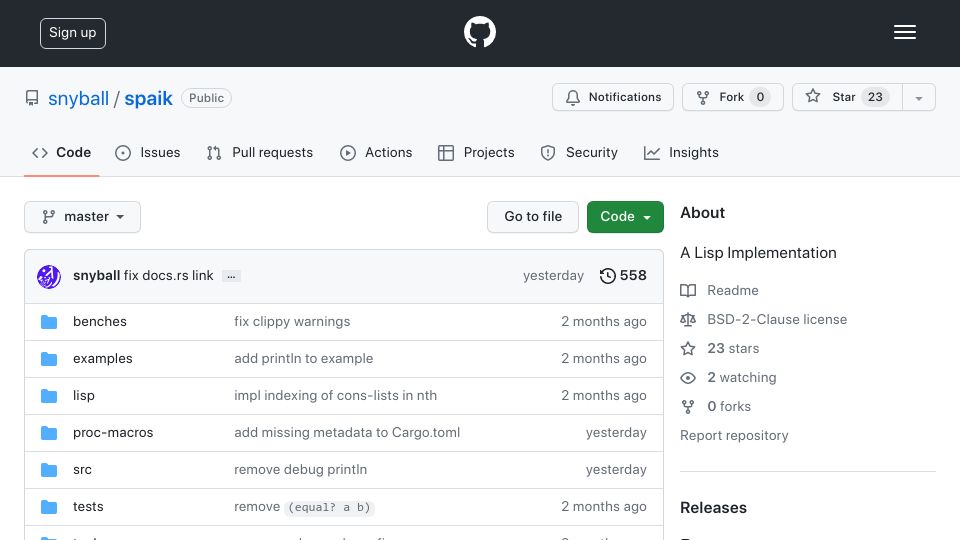The height and width of the screenshot is (540, 960).
Task: Open the lisp folder
Action: 84,396
